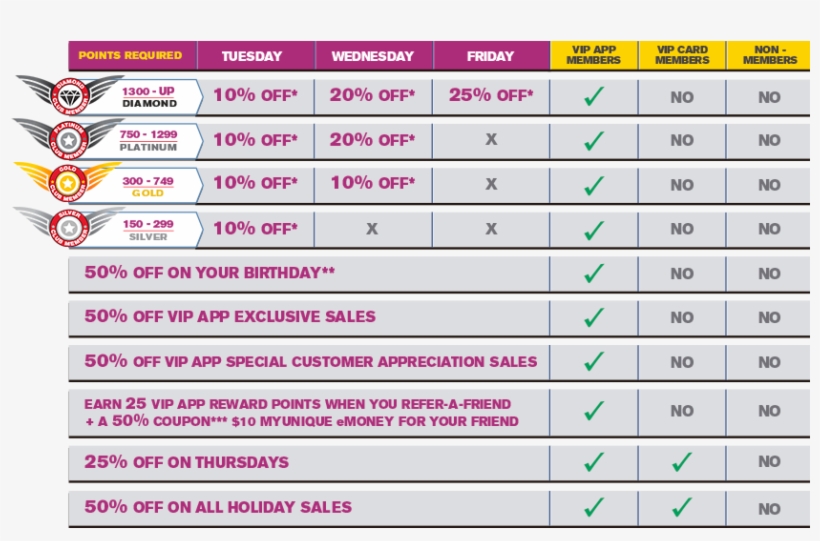Select the Wednesday column header
This screenshot has width=820, height=541.
point(372,56)
